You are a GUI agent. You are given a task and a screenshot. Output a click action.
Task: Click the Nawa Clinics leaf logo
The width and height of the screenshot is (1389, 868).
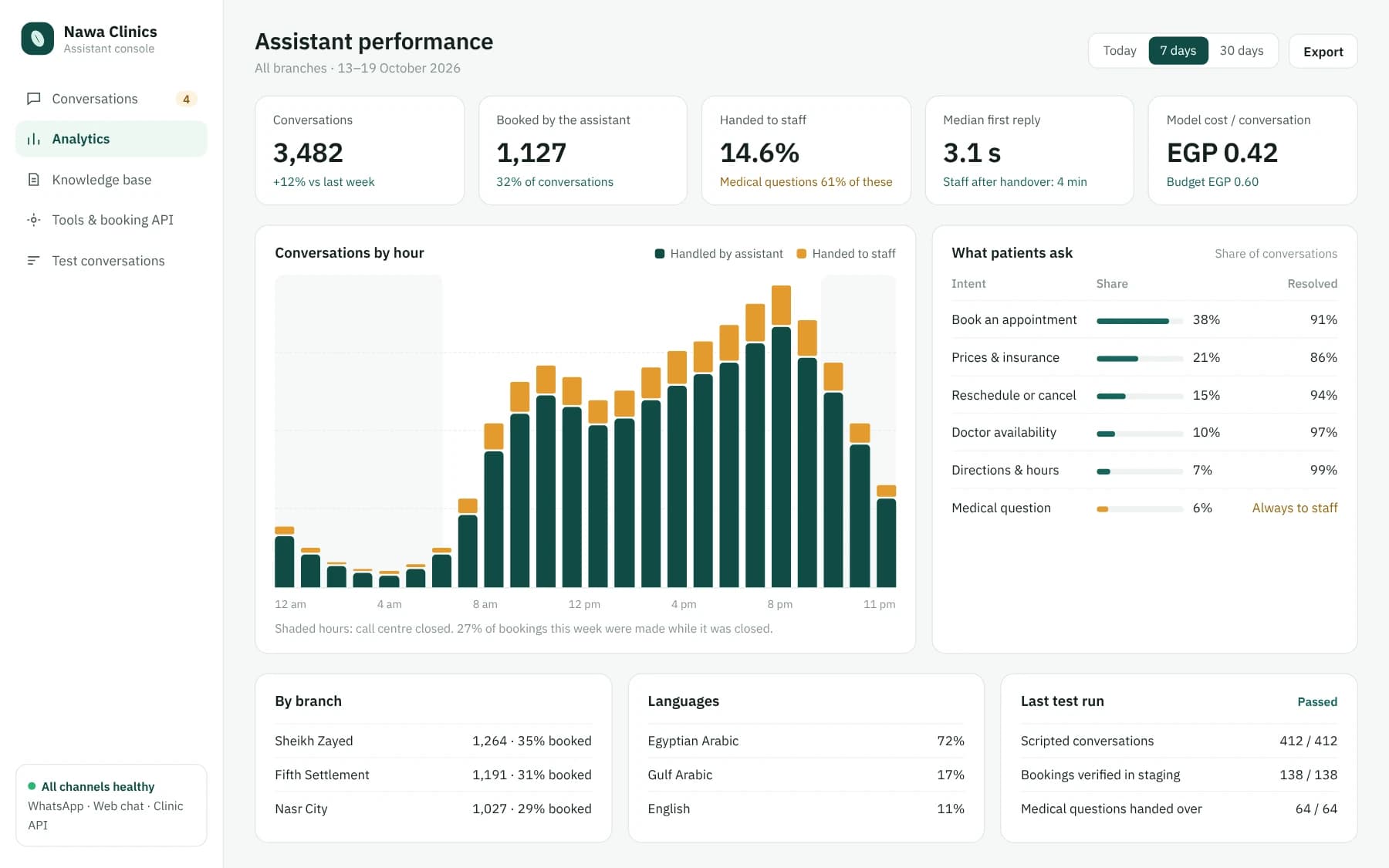pos(37,39)
